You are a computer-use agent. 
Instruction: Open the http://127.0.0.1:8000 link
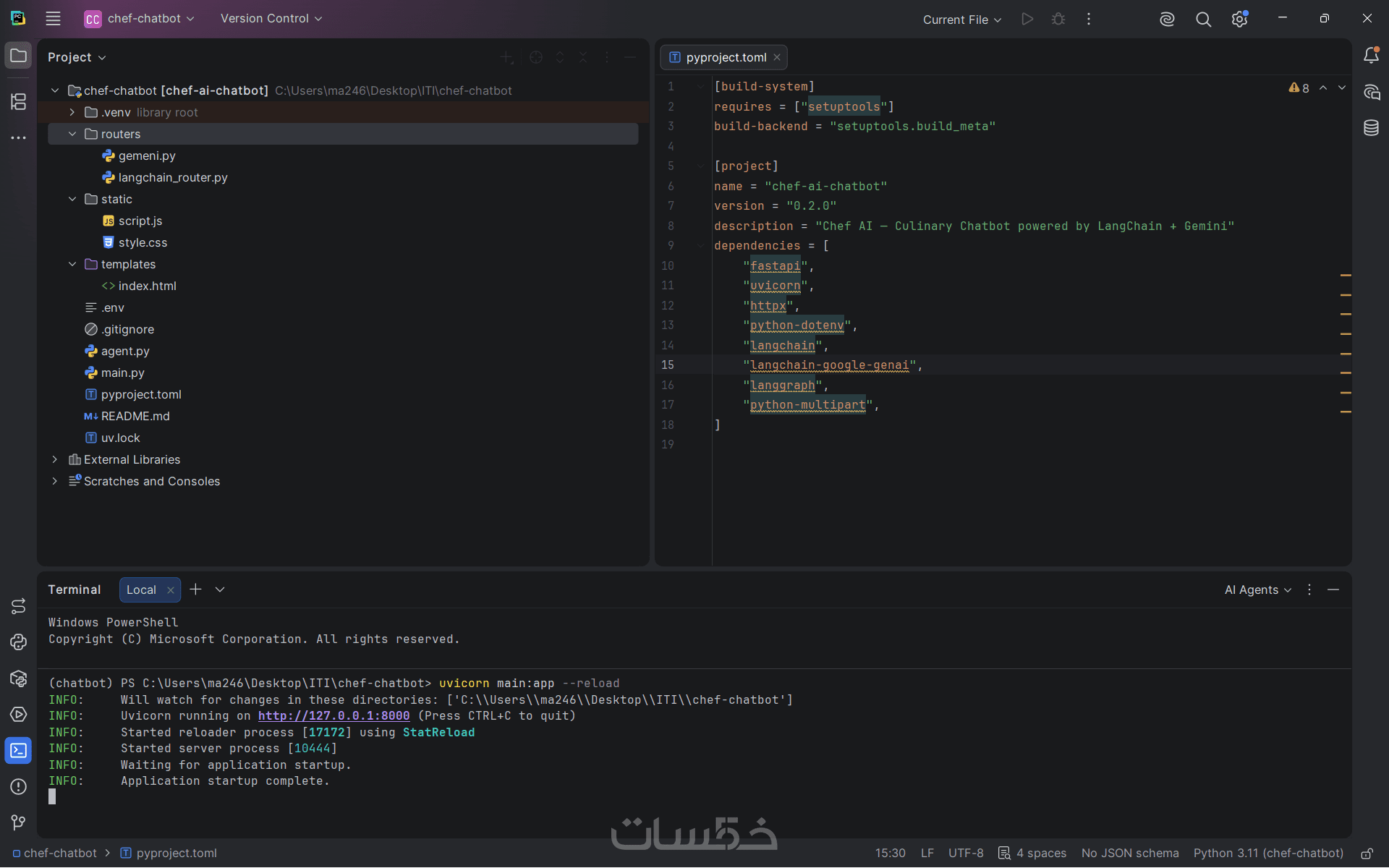click(x=334, y=715)
